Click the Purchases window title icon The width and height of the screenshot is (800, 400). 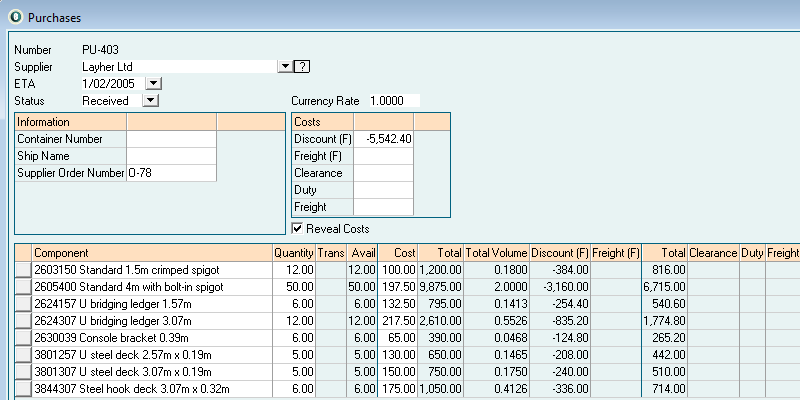(x=15, y=18)
